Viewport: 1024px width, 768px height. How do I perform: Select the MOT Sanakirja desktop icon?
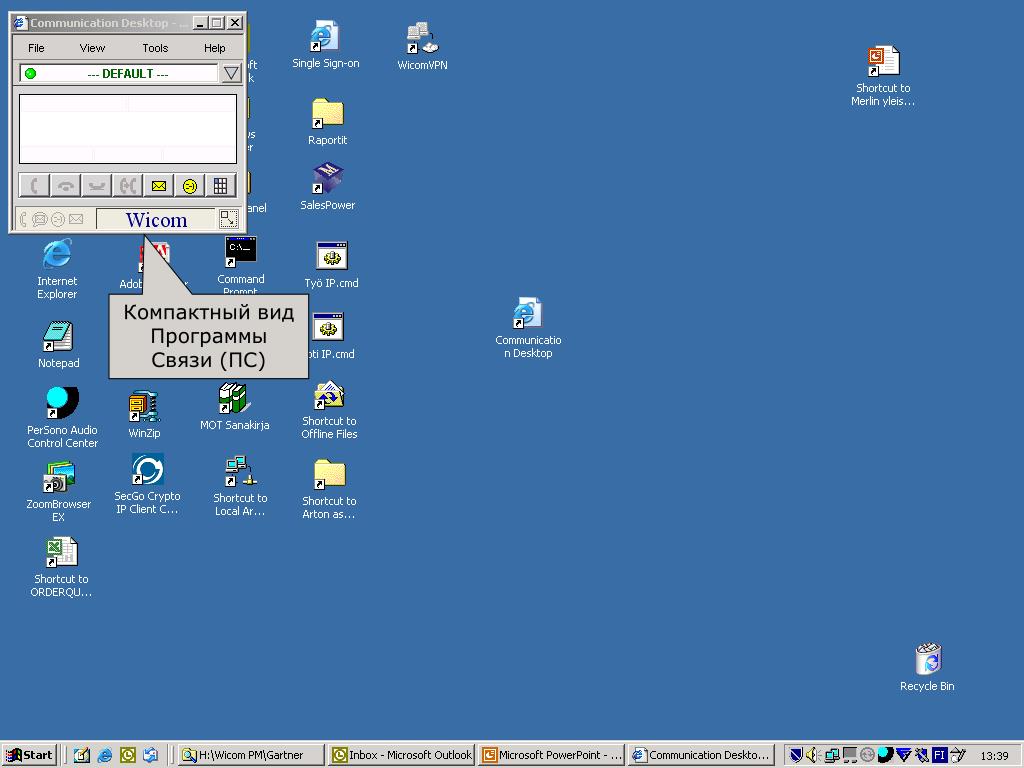coord(234,406)
